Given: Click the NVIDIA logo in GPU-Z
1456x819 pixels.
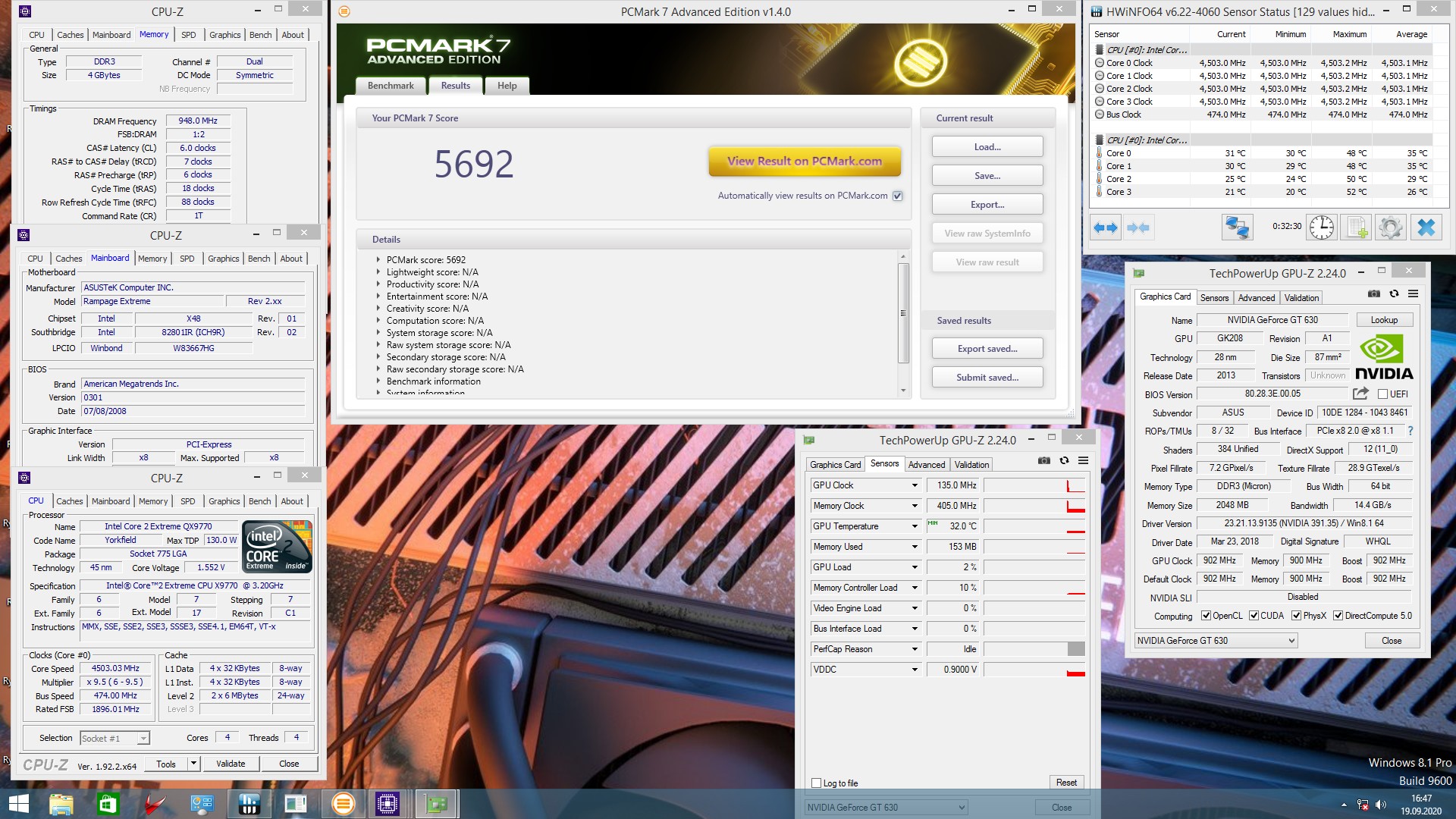Looking at the screenshot, I should tap(1384, 358).
